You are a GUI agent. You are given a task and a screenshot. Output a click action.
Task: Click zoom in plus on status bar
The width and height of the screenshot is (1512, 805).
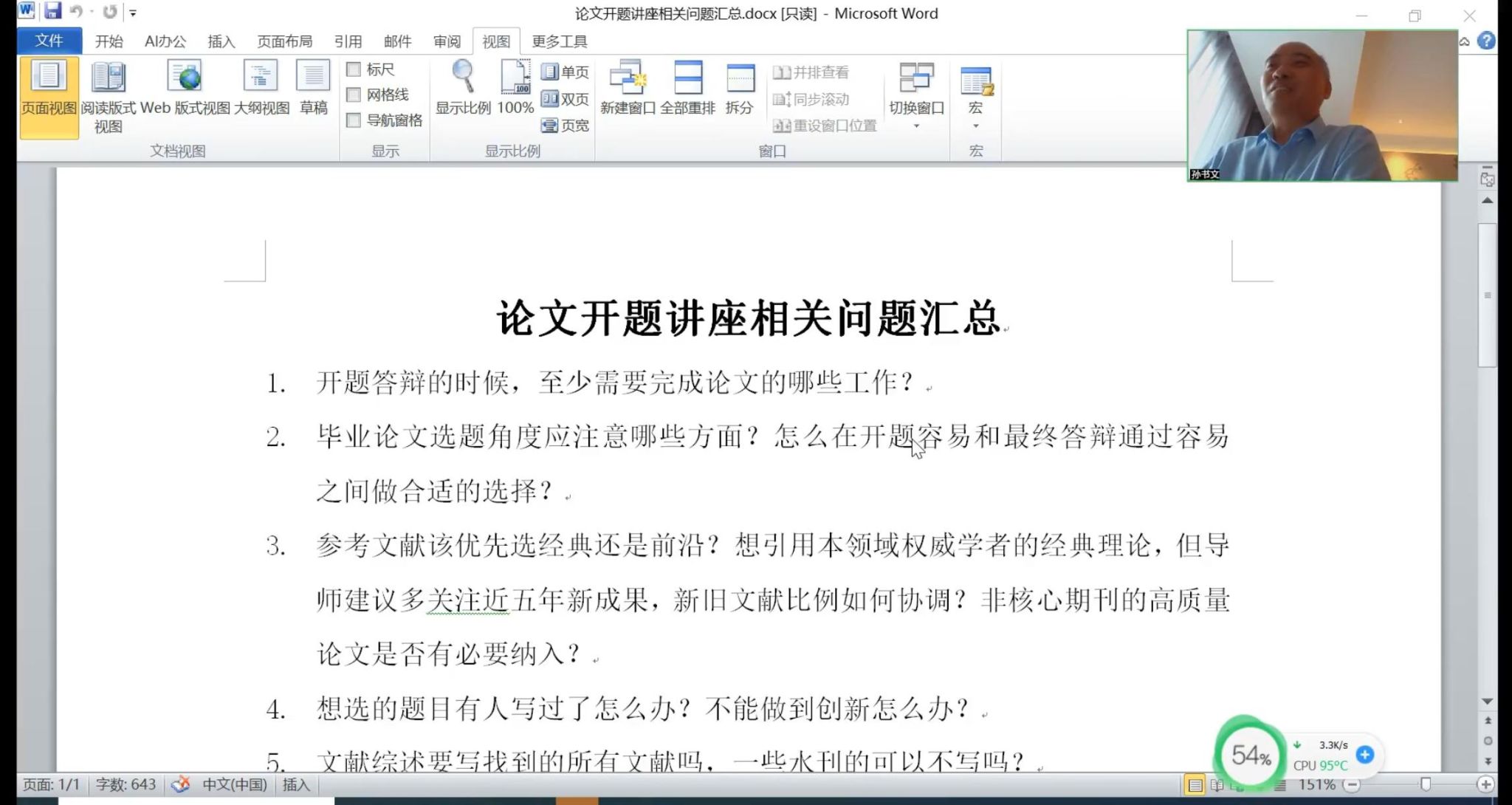click(1485, 784)
